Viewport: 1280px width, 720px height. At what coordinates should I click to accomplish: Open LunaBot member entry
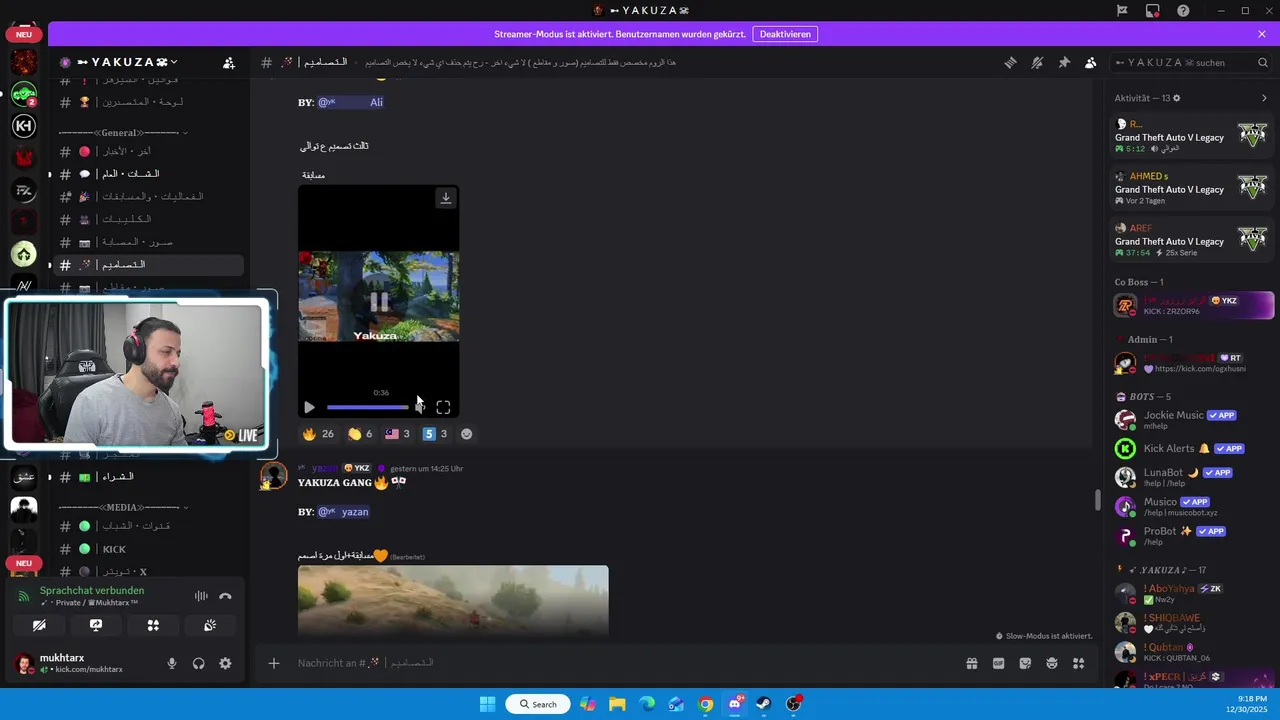pyautogui.click(x=1192, y=477)
